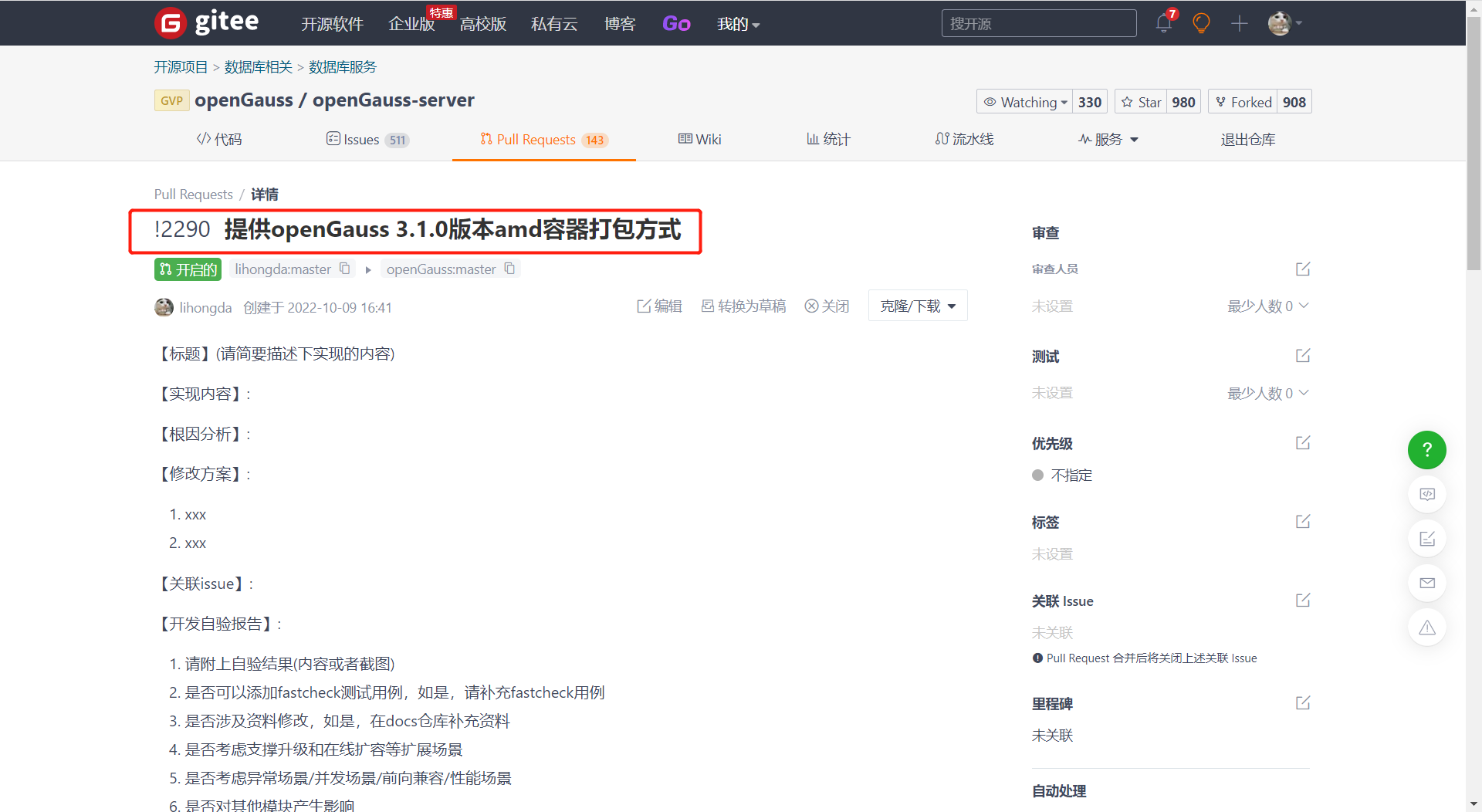Open the 流水线 tab
This screenshot has width=1482, height=812.
964,140
